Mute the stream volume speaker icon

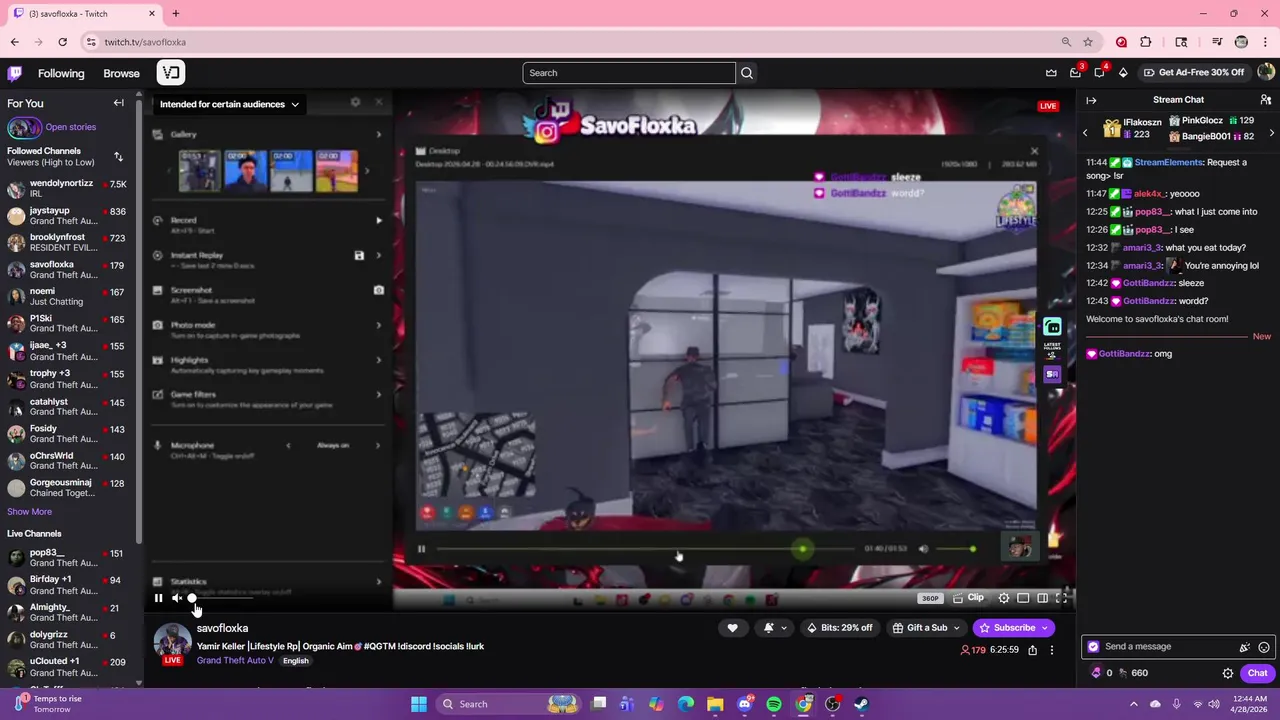click(x=177, y=598)
